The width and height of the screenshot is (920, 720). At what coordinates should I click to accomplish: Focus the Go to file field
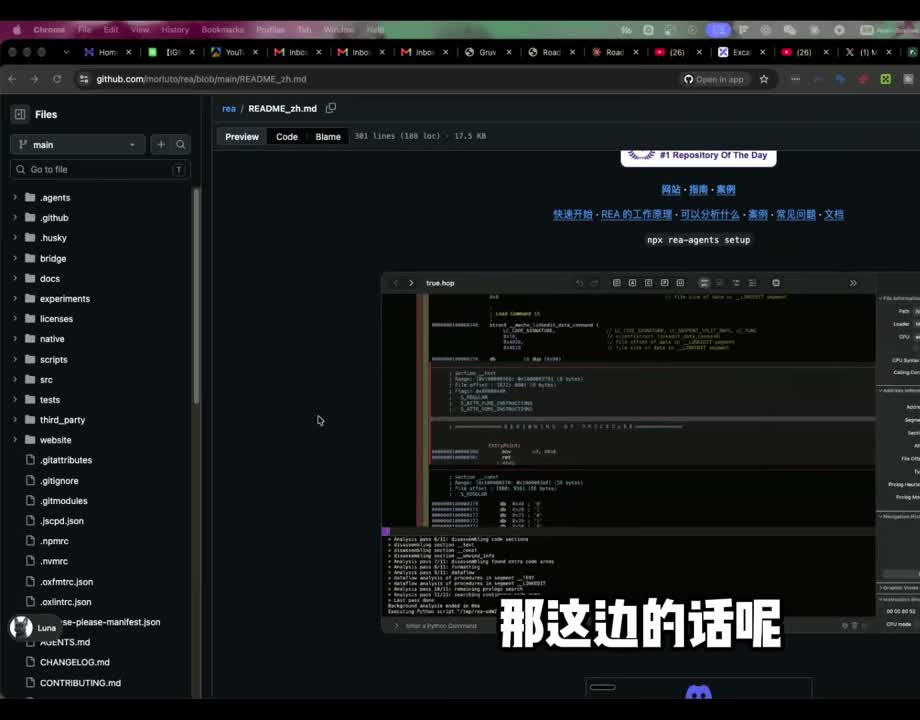click(100, 169)
